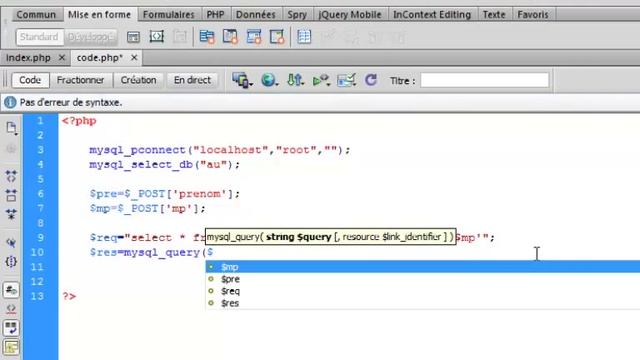The height and width of the screenshot is (360, 640).
Task: Switch to Création design view
Action: point(138,80)
